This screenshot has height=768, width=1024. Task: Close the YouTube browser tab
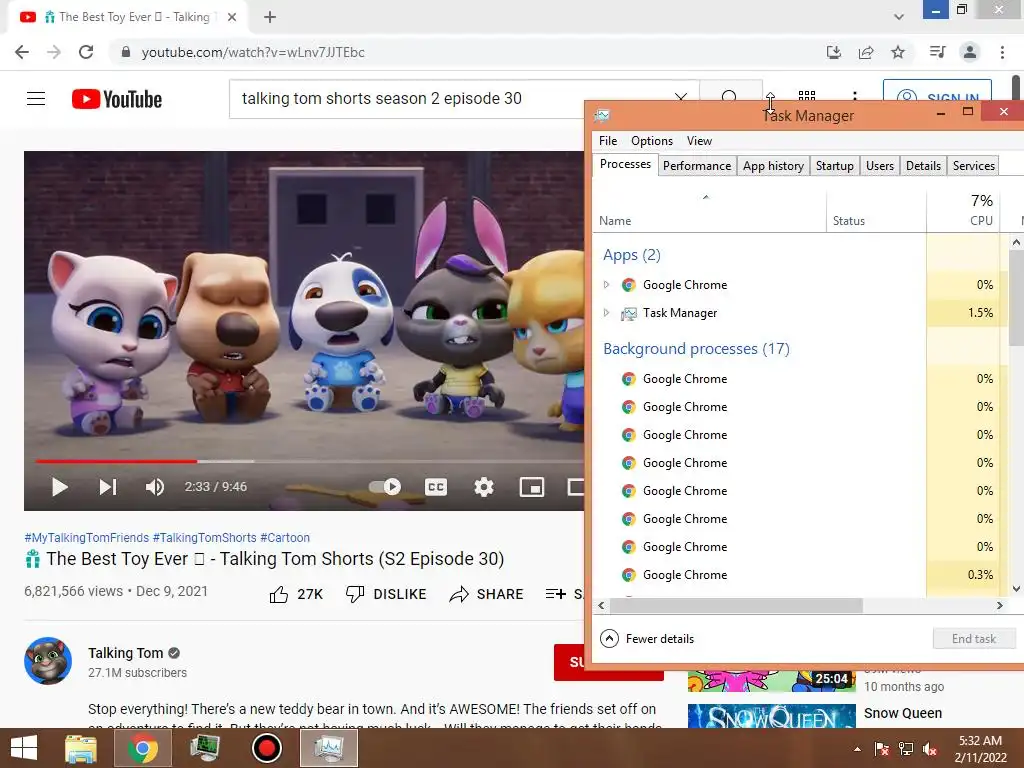(x=232, y=17)
